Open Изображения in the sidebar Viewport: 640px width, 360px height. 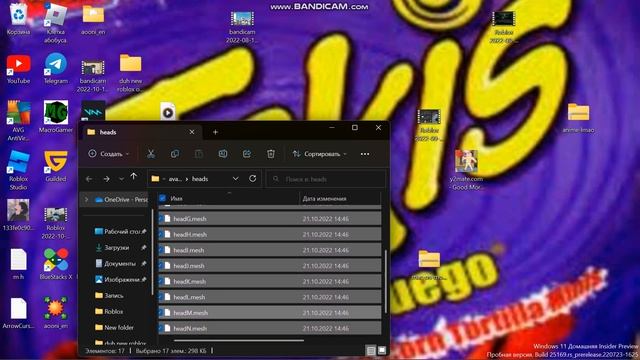point(120,280)
